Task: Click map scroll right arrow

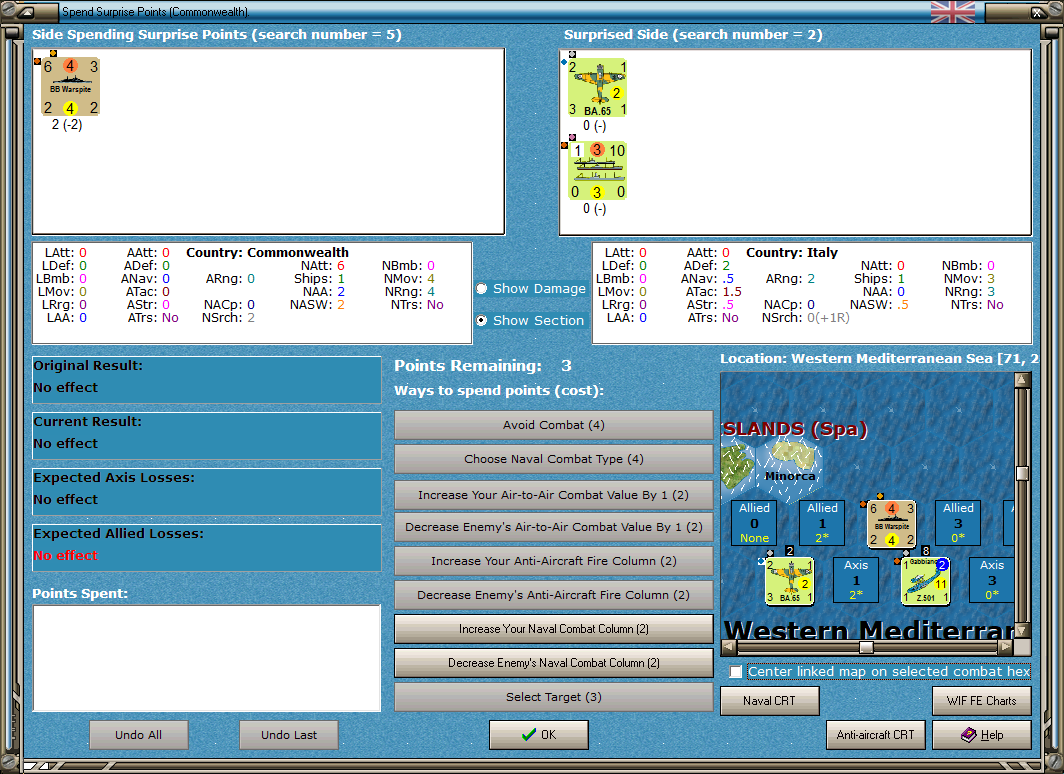Action: pyautogui.click(x=1006, y=647)
